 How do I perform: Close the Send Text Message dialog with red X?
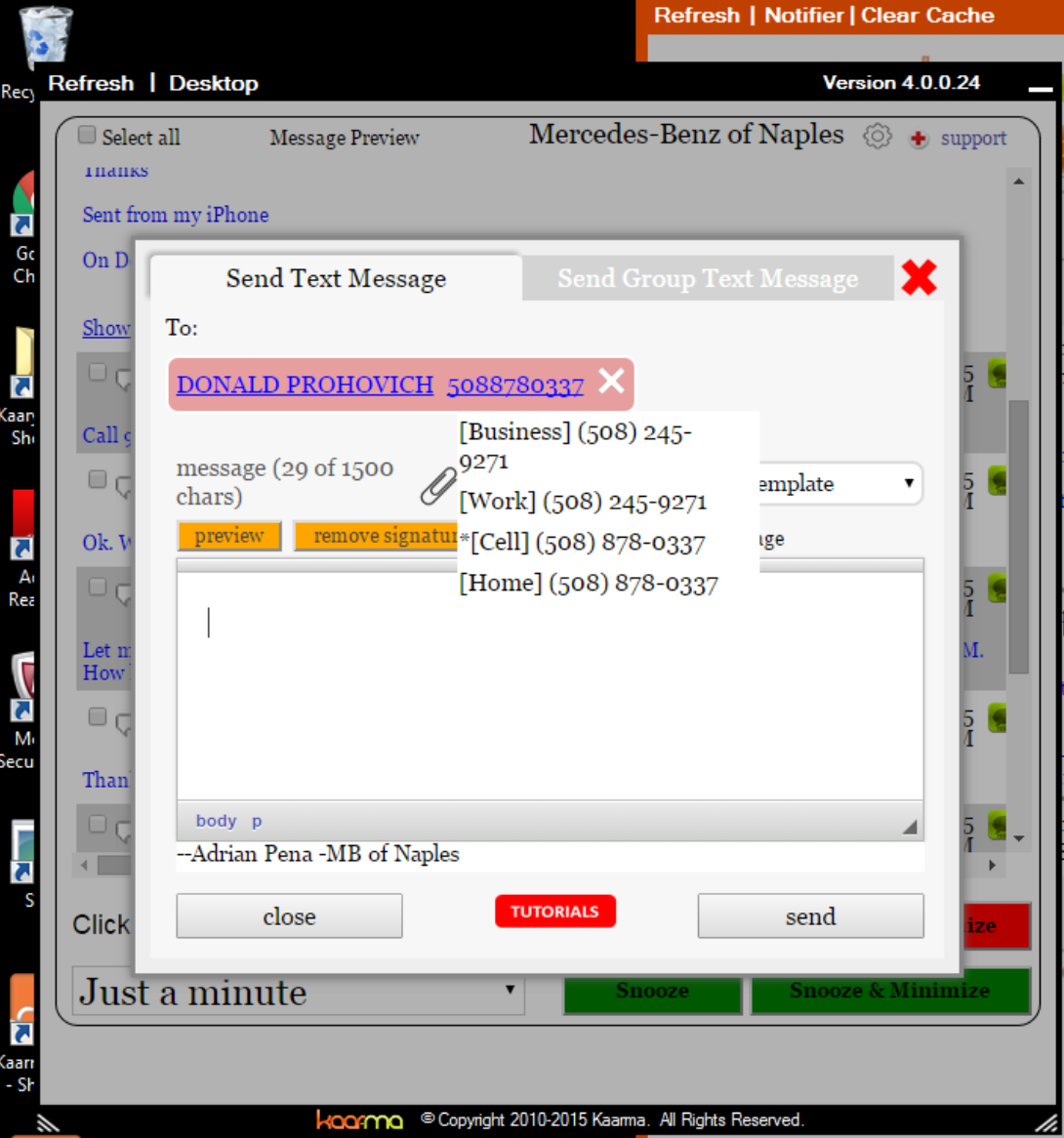(919, 277)
